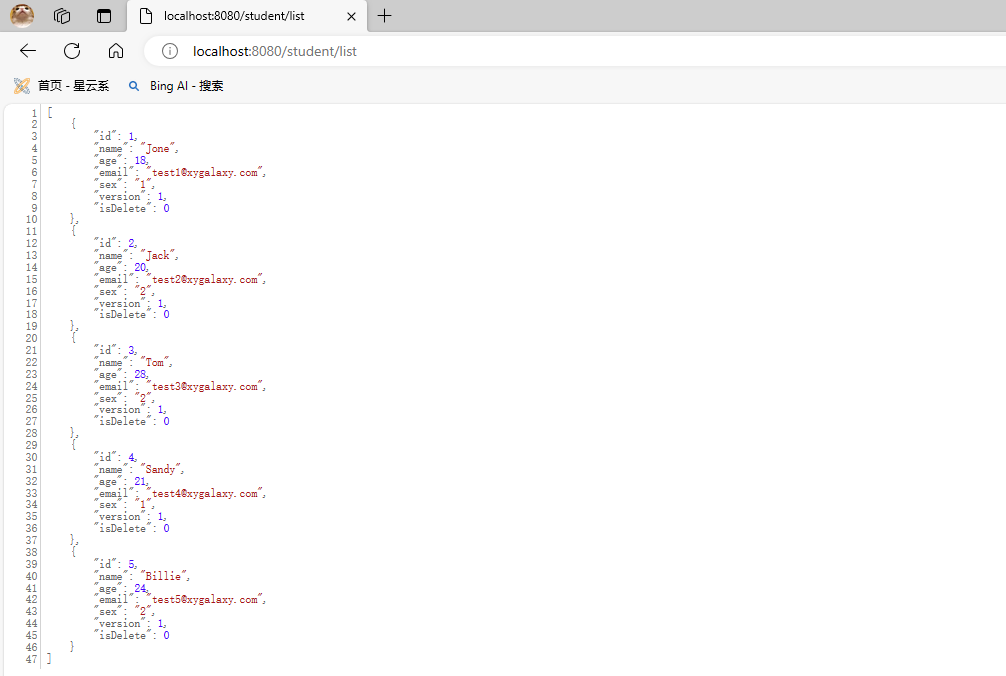Refresh the student list page
The height and width of the screenshot is (676, 1006).
click(72, 51)
